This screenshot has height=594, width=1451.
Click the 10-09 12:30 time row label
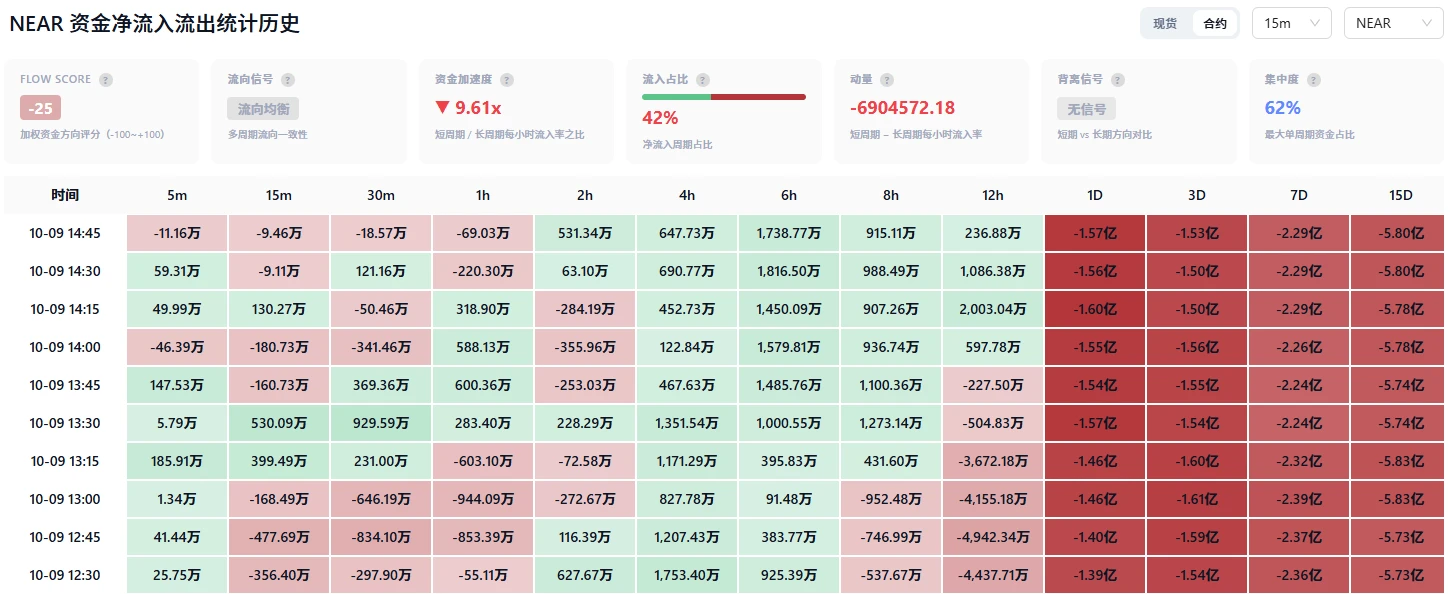tap(65, 575)
